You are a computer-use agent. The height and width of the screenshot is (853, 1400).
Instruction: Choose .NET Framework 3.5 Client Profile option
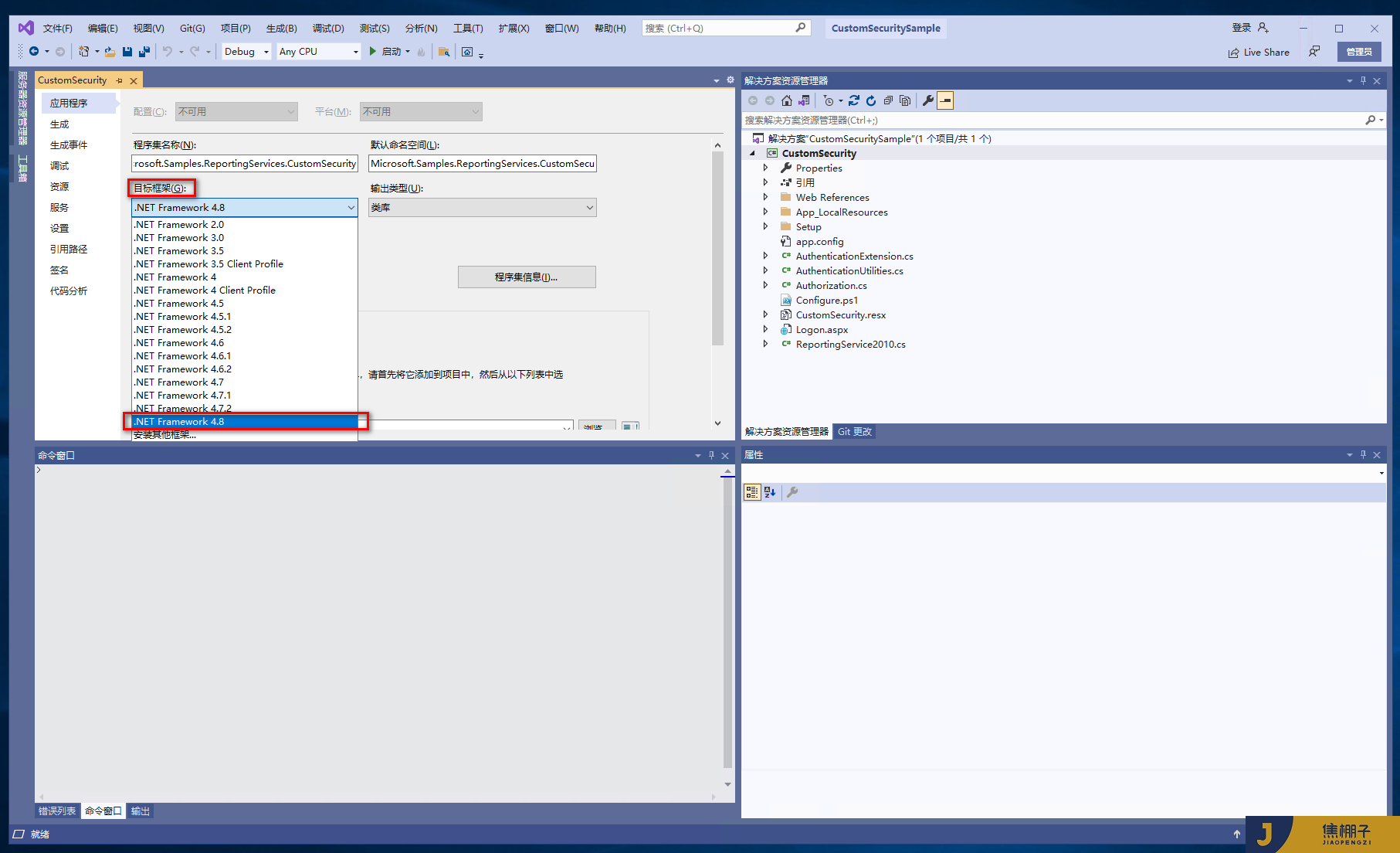point(245,264)
